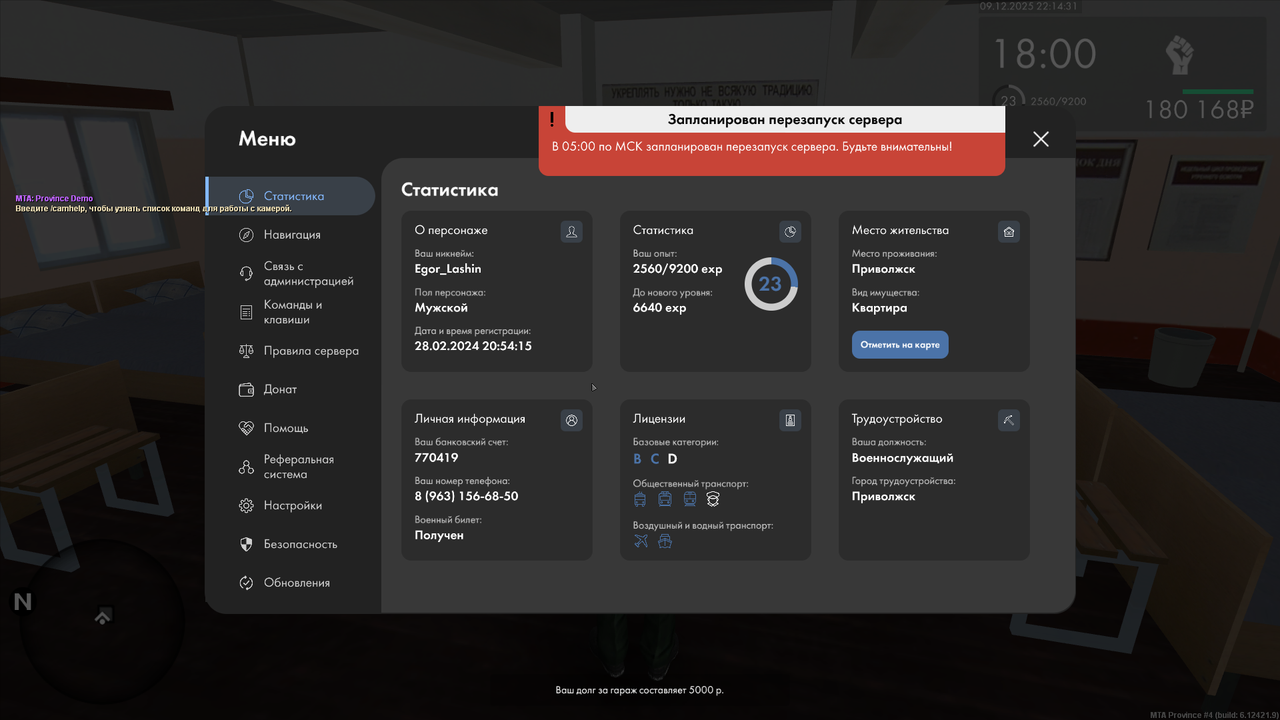Click the Отметить на карте button
The height and width of the screenshot is (720, 1280).
click(900, 345)
